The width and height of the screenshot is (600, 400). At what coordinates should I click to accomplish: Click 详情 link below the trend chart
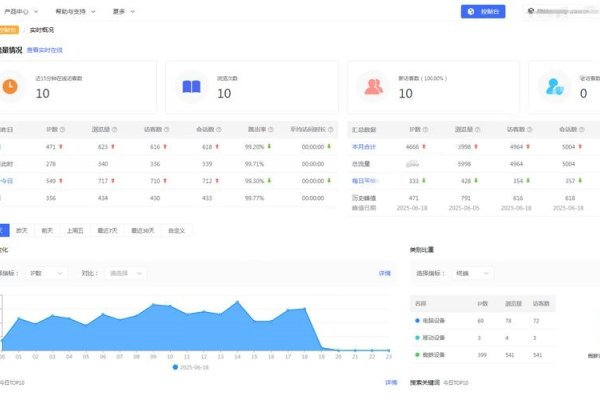coord(391,382)
